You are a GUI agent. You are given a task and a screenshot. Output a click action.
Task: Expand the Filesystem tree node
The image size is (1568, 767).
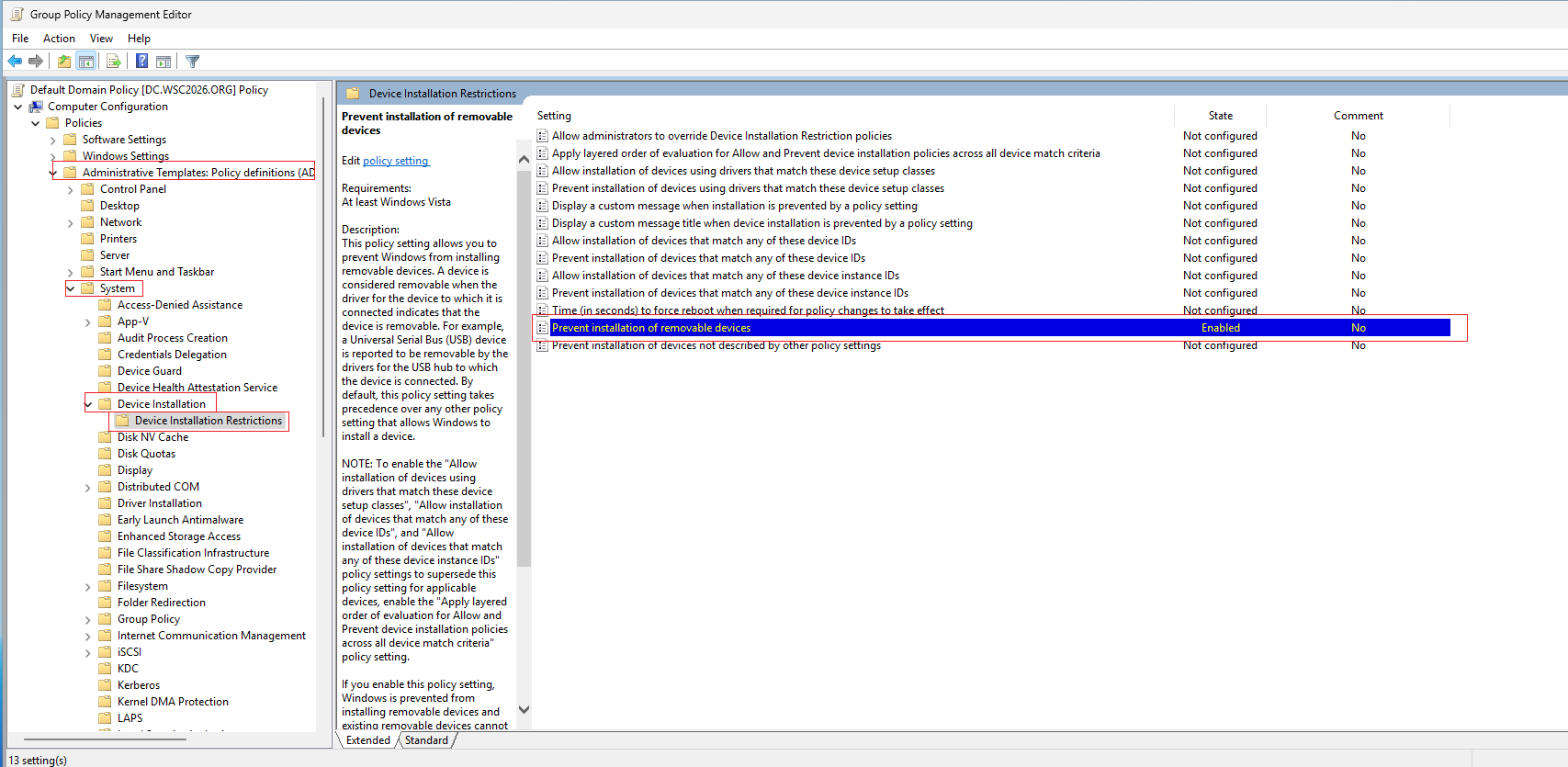(x=87, y=587)
